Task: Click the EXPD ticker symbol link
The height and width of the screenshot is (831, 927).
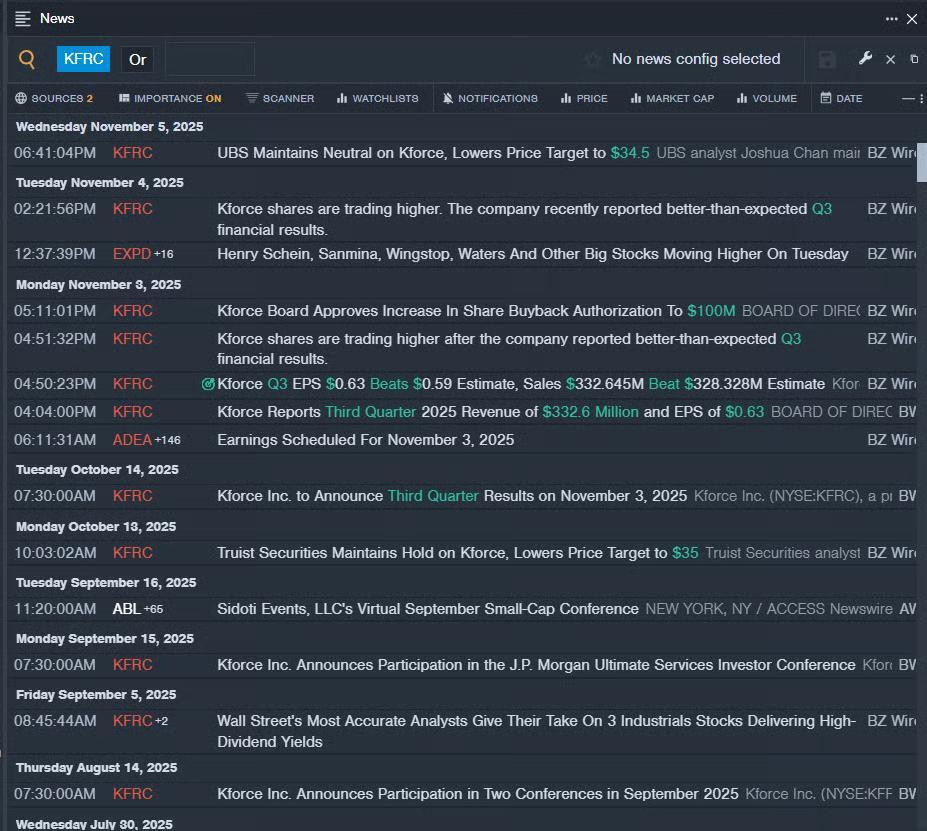Action: [x=132, y=254]
